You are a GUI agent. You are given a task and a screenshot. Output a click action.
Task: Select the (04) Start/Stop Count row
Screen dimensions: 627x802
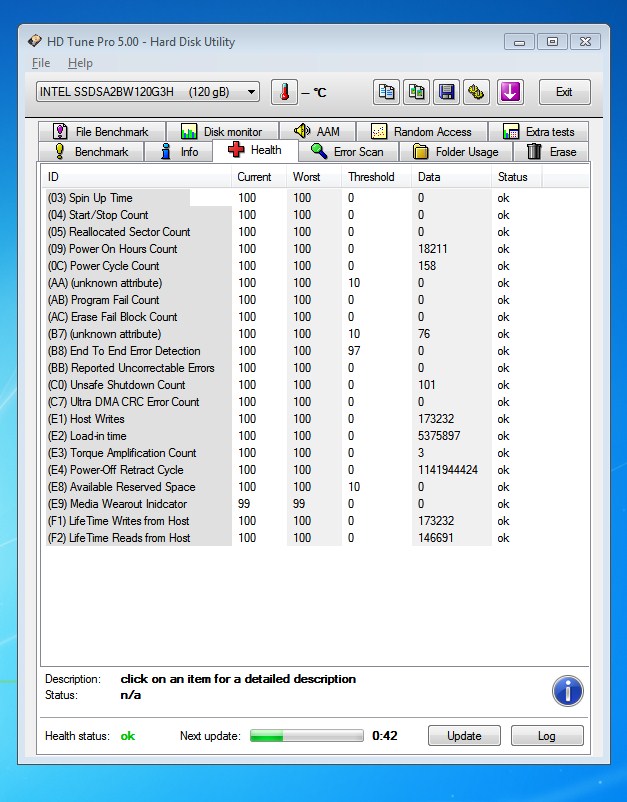315,215
